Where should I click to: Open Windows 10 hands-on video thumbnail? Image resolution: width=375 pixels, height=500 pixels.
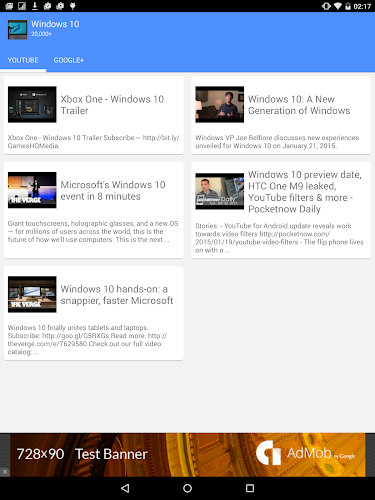coord(32,294)
